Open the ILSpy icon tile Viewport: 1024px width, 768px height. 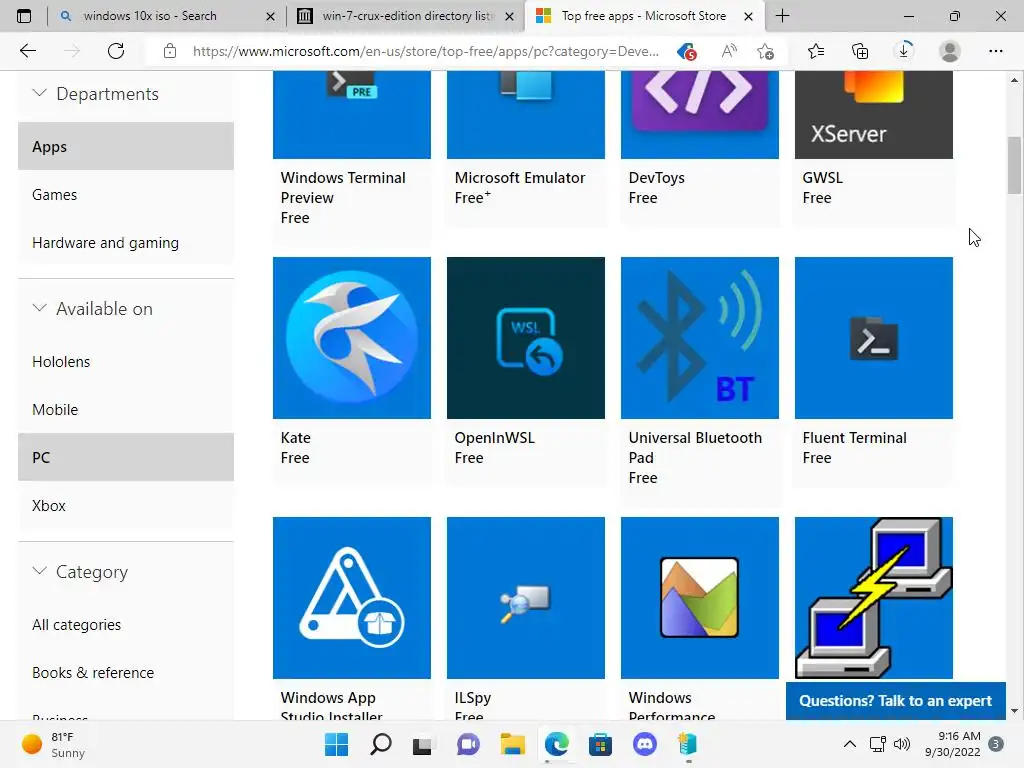click(x=526, y=598)
